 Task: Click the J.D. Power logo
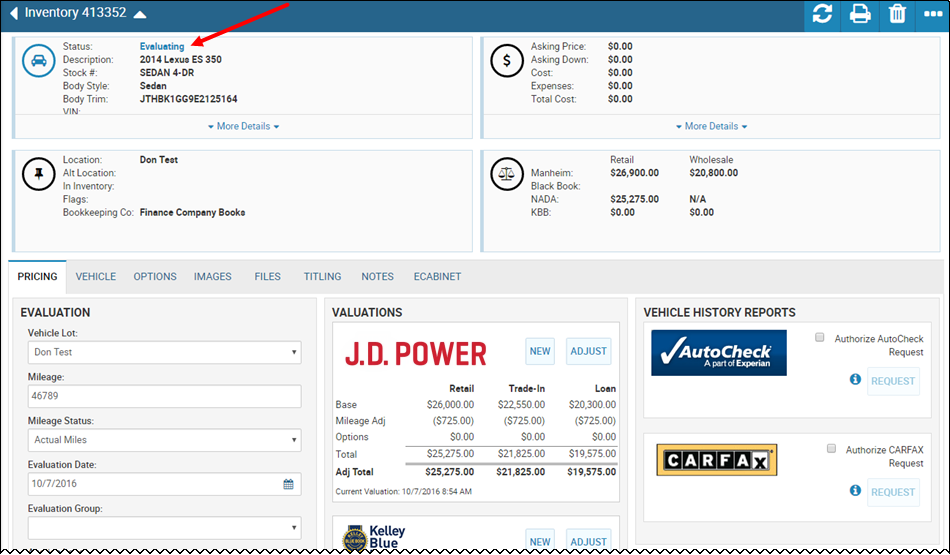(416, 354)
